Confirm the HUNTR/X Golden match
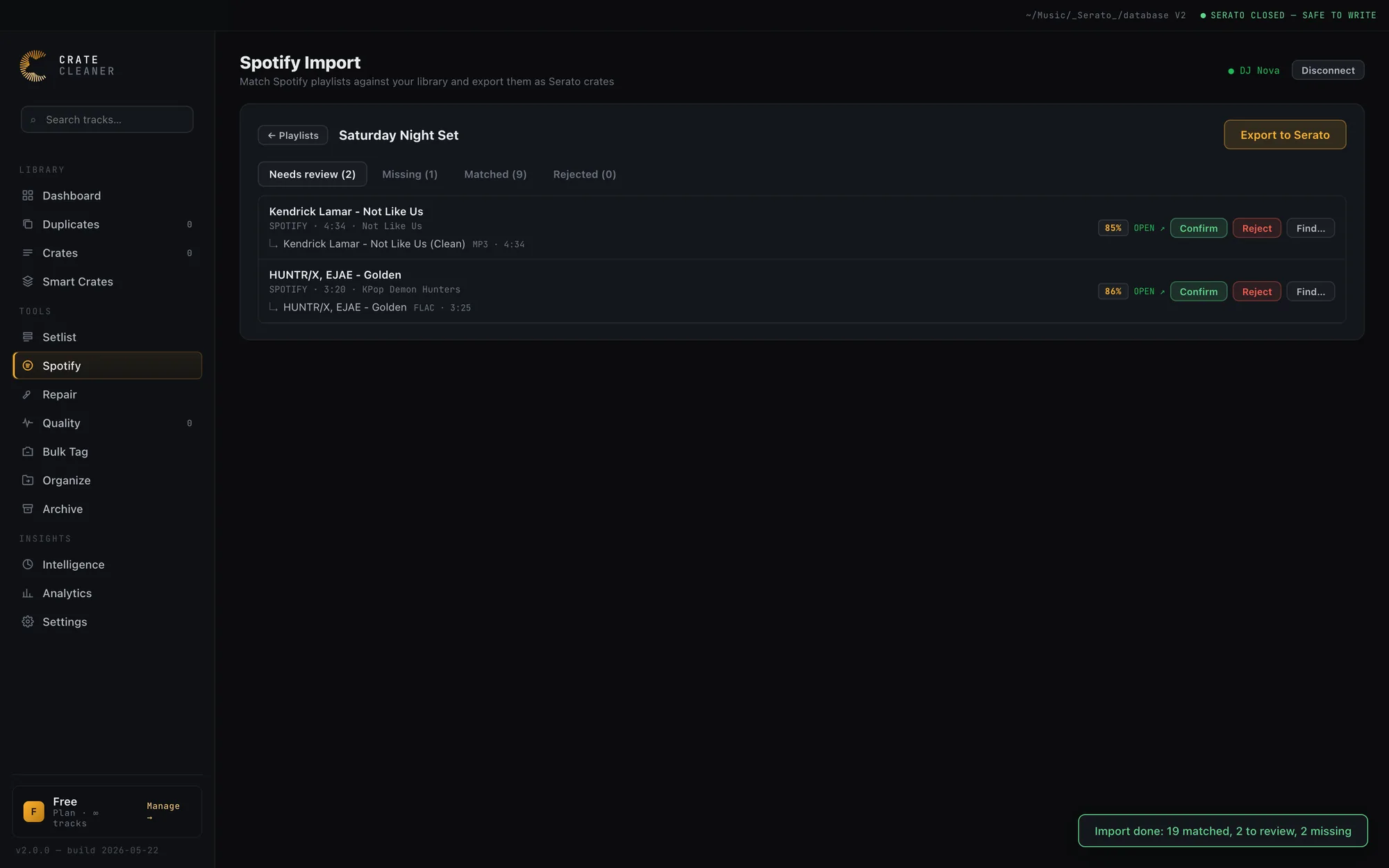The image size is (1389, 868). pyautogui.click(x=1198, y=292)
